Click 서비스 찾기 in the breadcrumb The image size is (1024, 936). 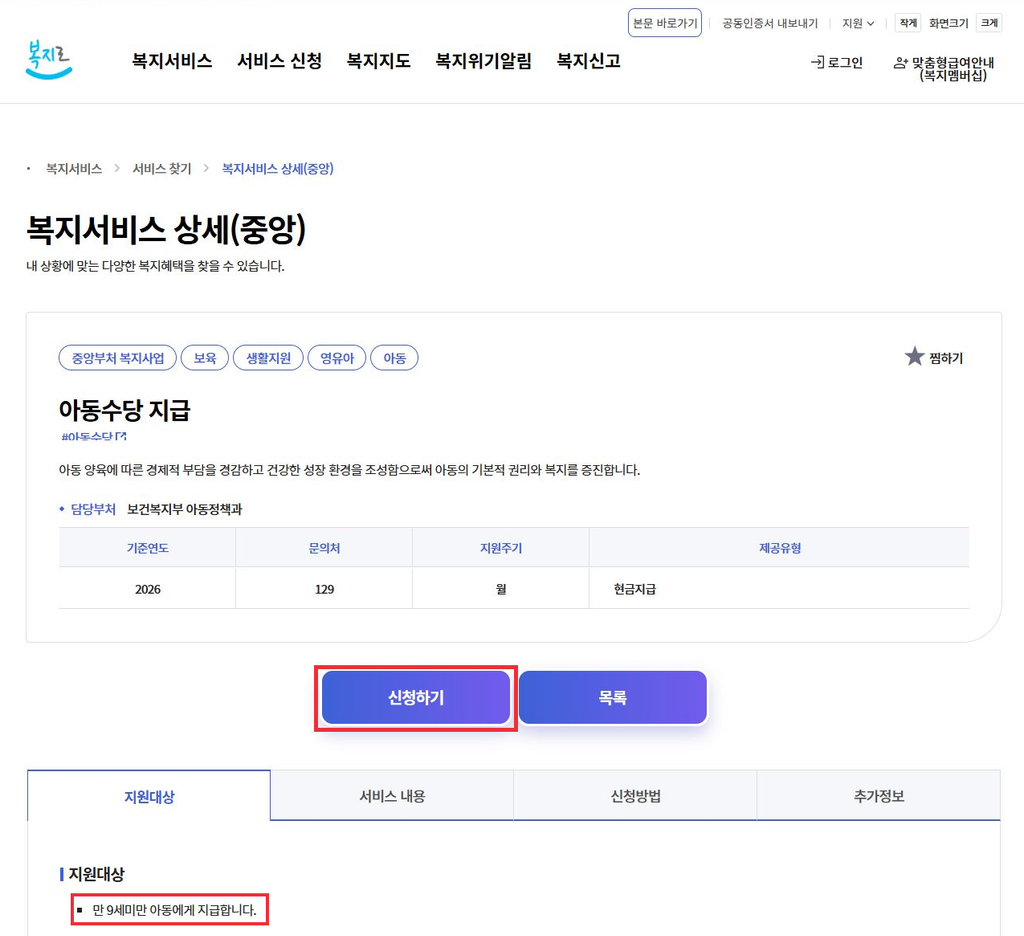coord(162,169)
